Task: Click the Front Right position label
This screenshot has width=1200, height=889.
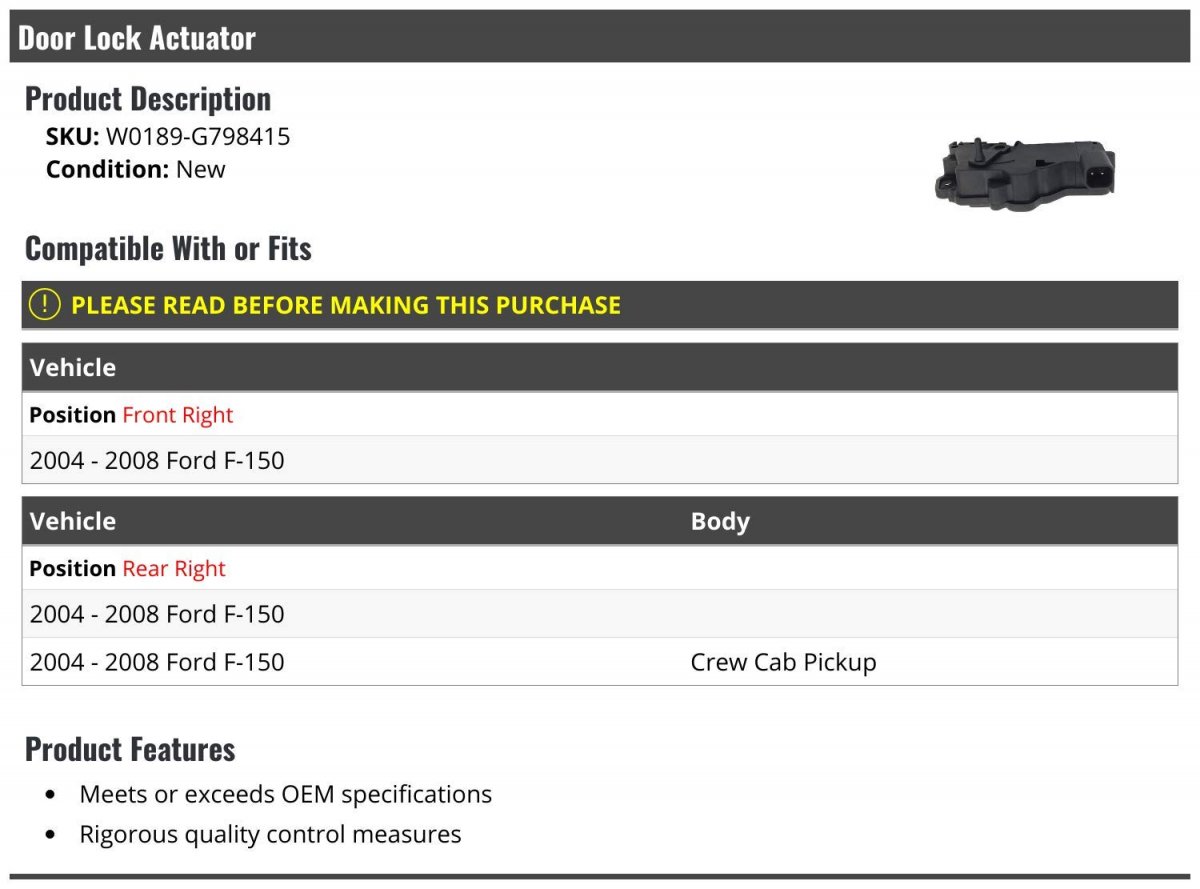Action: [x=177, y=415]
